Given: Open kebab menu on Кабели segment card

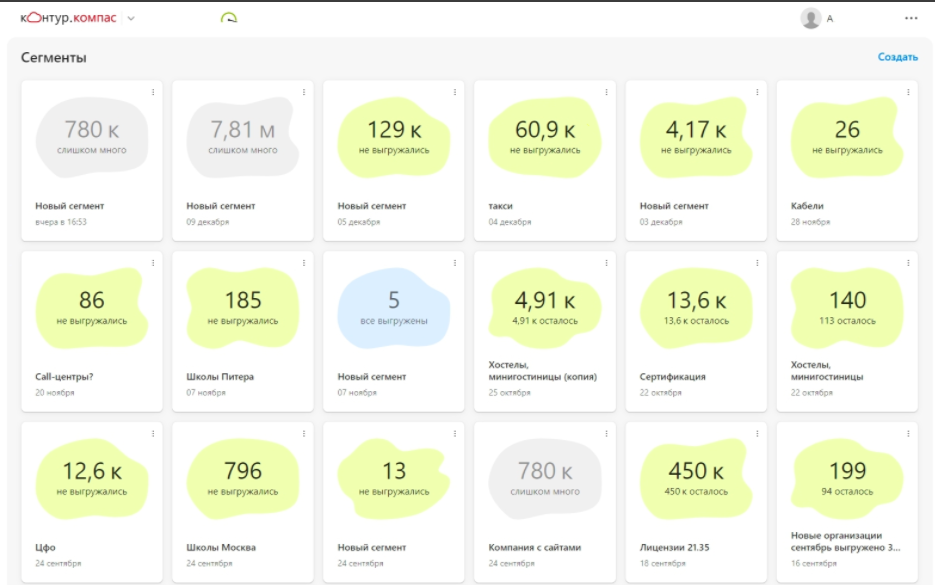Looking at the screenshot, I should (908, 92).
